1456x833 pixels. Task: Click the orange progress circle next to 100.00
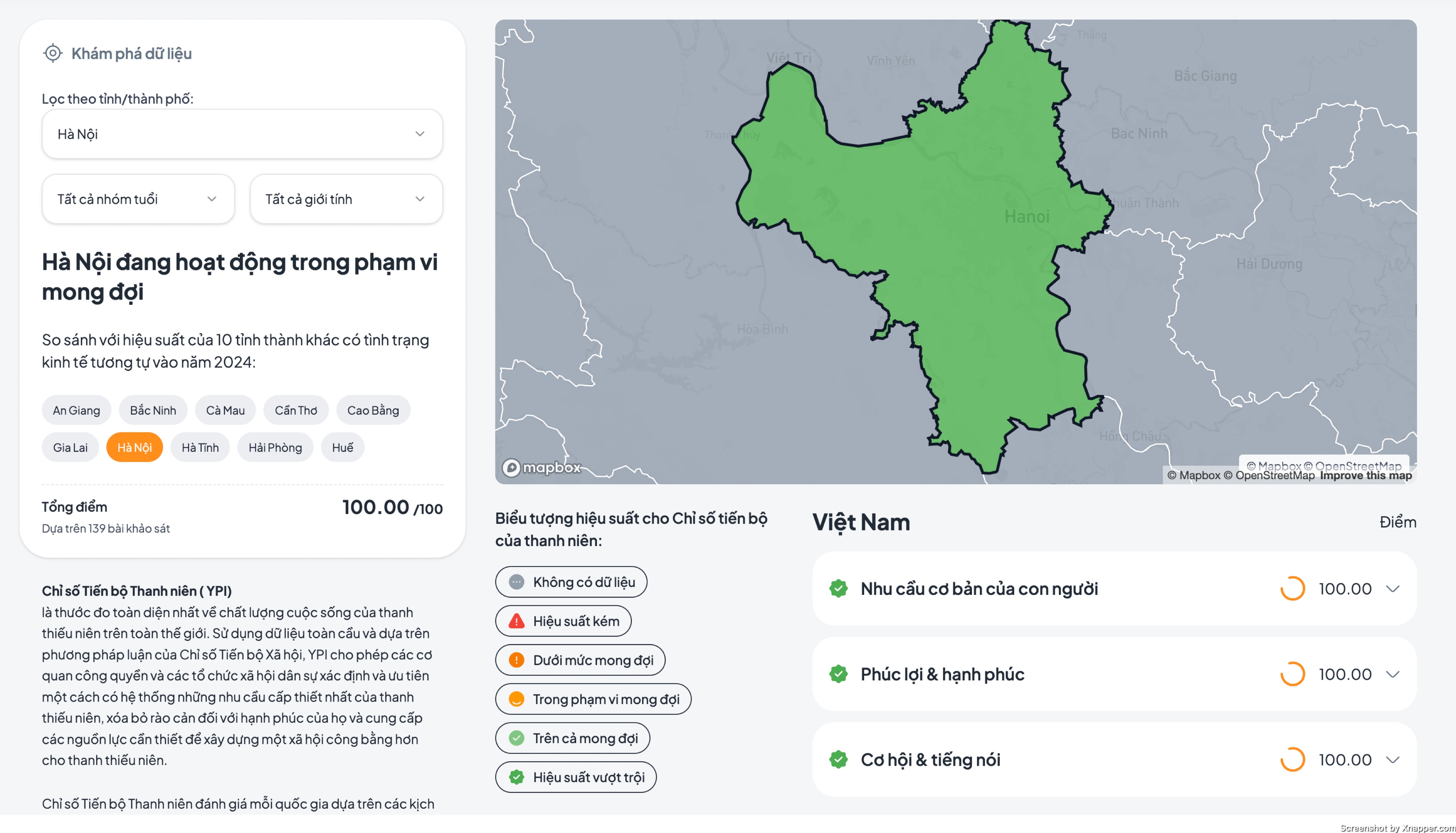[x=1293, y=588]
